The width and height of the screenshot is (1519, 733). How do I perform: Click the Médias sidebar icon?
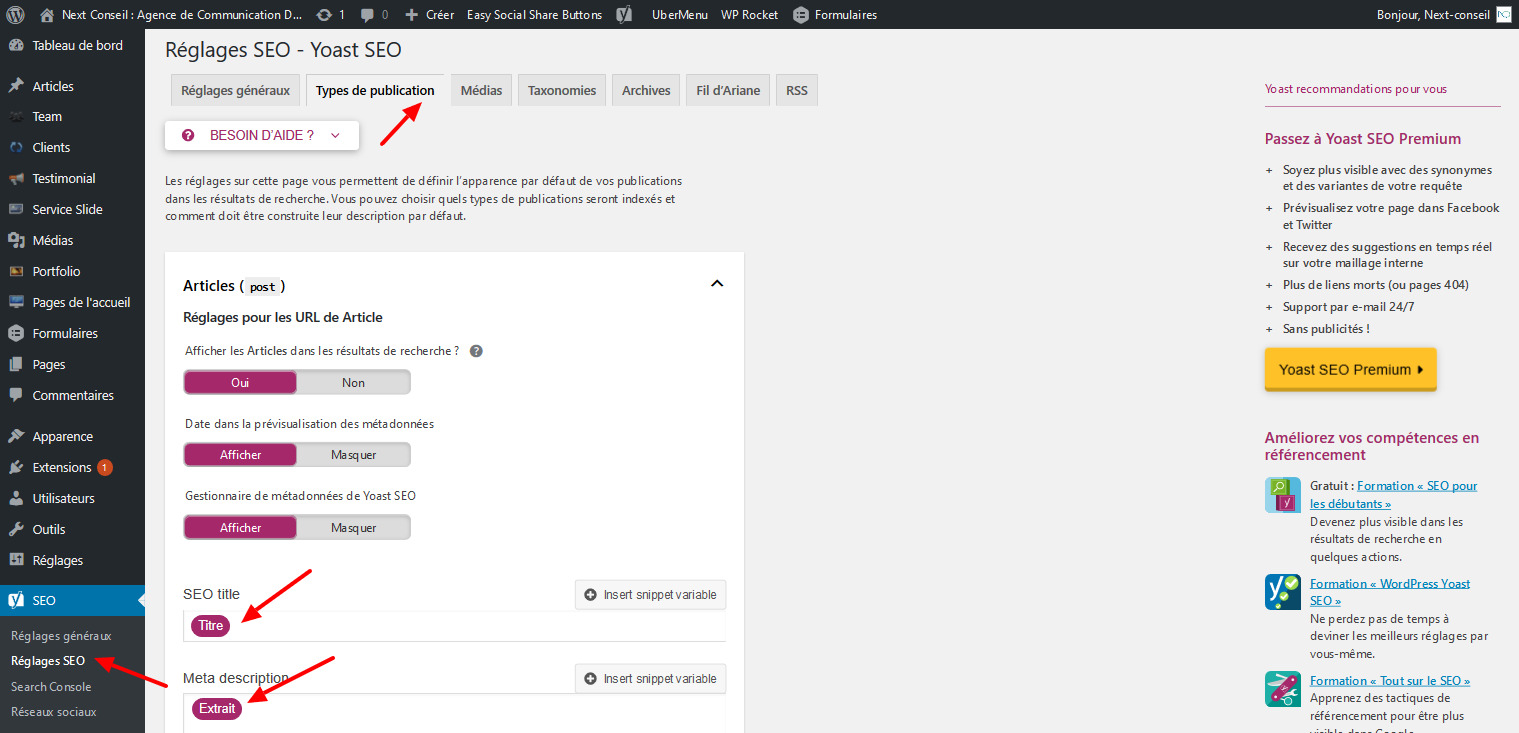pos(16,240)
